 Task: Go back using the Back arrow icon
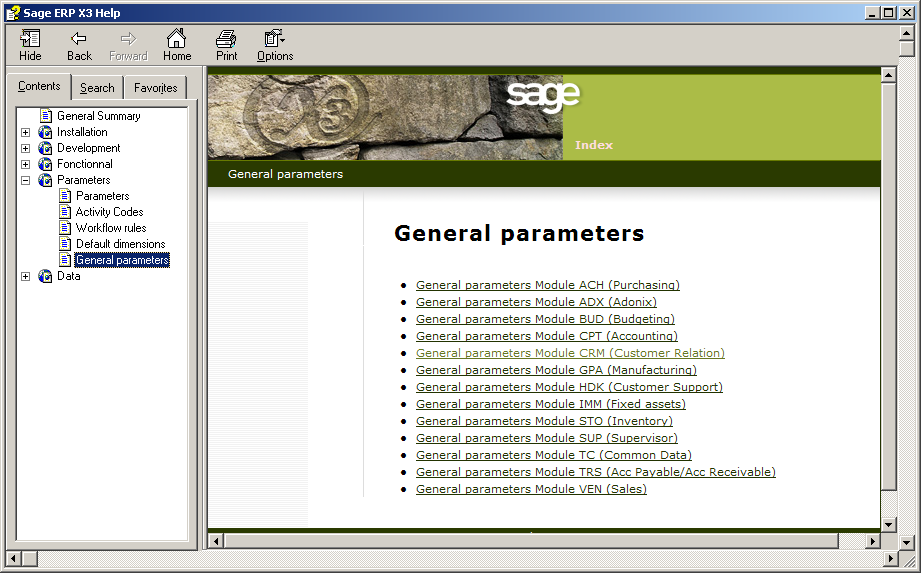coord(79,40)
